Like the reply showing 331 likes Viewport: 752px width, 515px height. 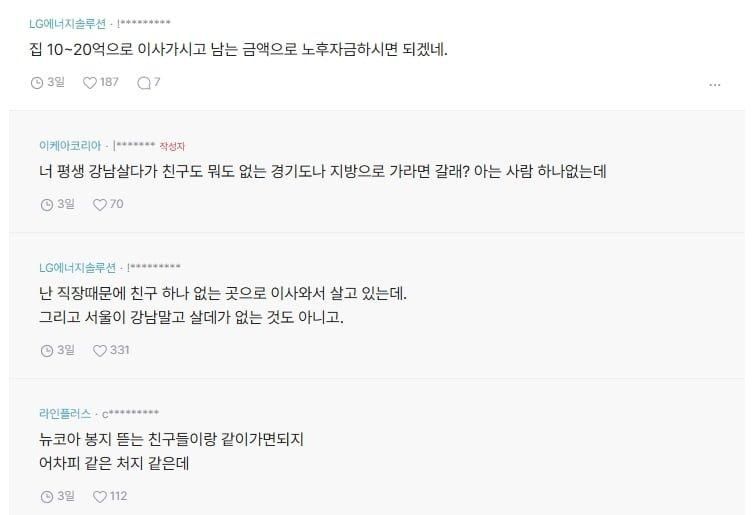(x=100, y=351)
